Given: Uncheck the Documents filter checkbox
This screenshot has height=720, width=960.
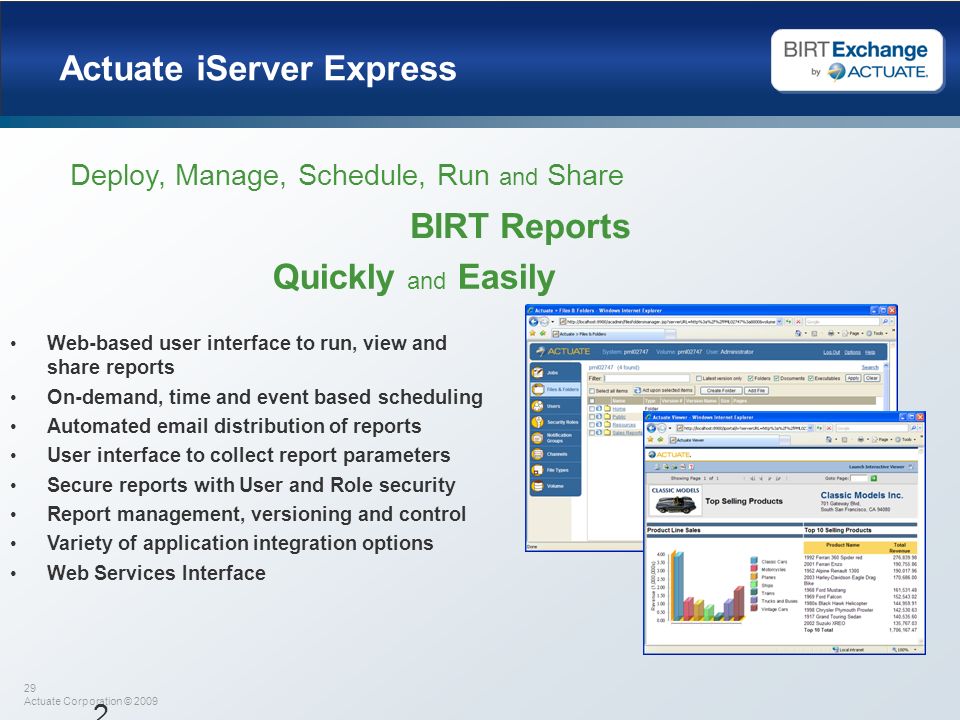Looking at the screenshot, I should (x=776, y=378).
